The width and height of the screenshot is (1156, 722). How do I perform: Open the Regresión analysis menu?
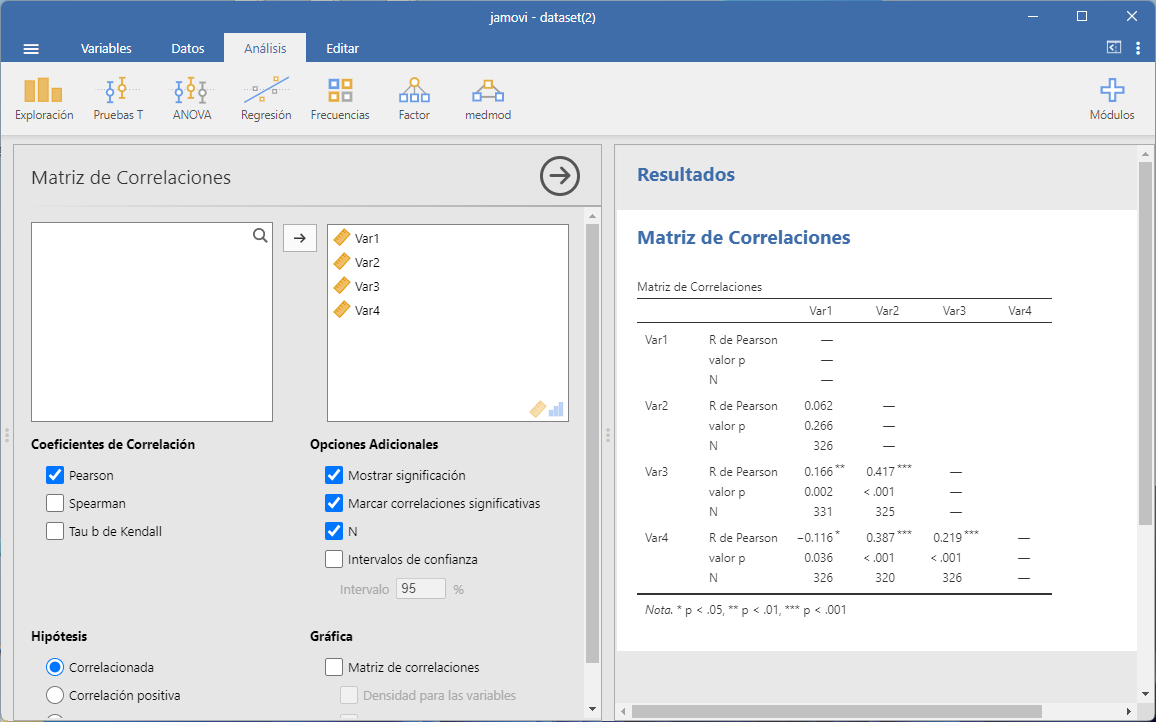[266, 99]
